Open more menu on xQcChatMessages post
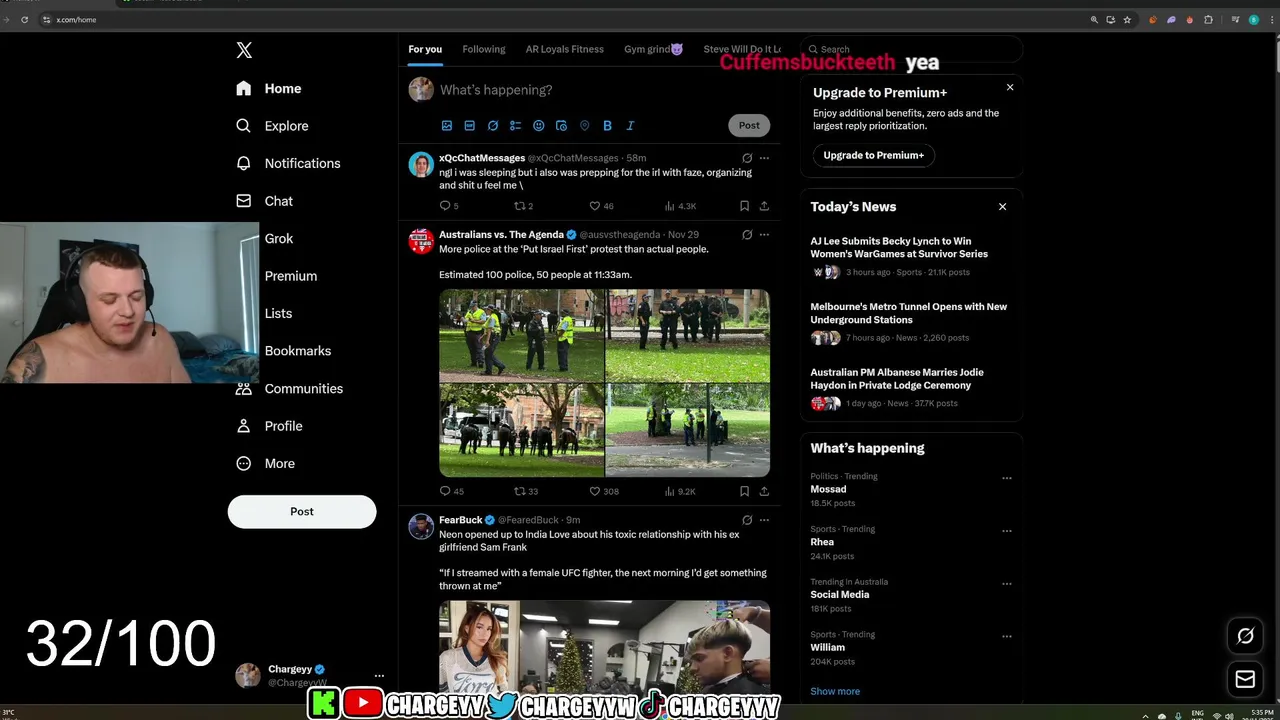Viewport: 1280px width, 720px height. click(764, 158)
